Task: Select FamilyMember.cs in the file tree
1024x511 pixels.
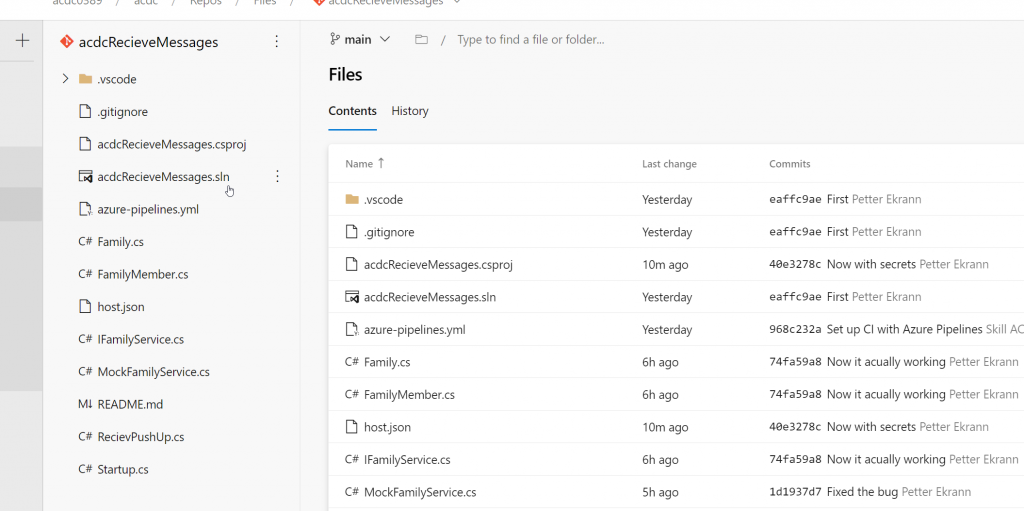Action: (x=142, y=274)
